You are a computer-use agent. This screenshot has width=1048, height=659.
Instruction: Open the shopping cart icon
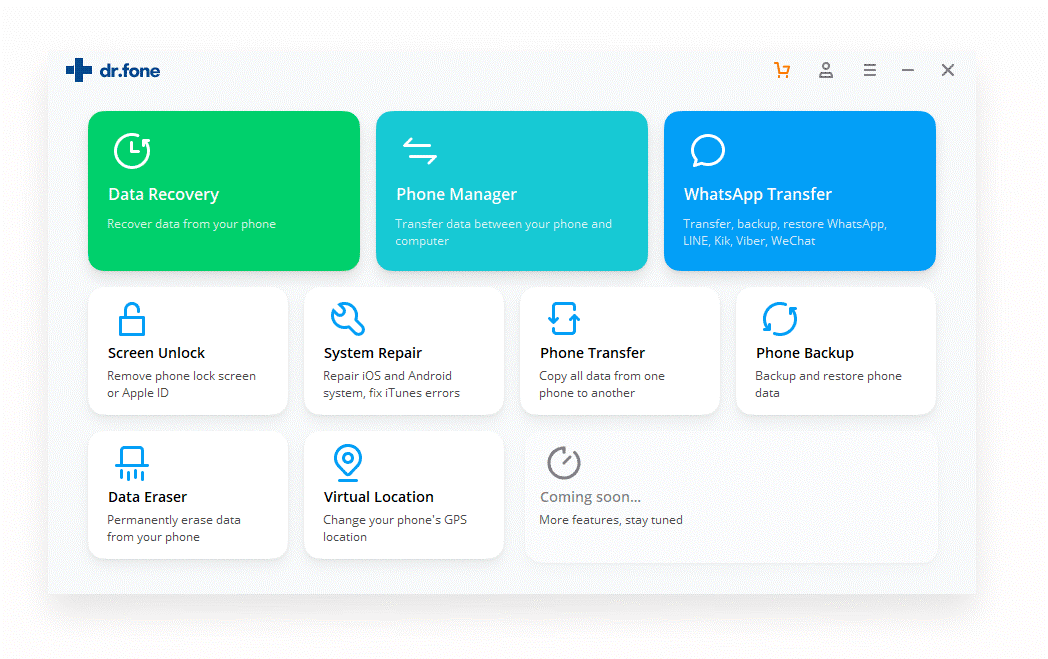[782, 70]
